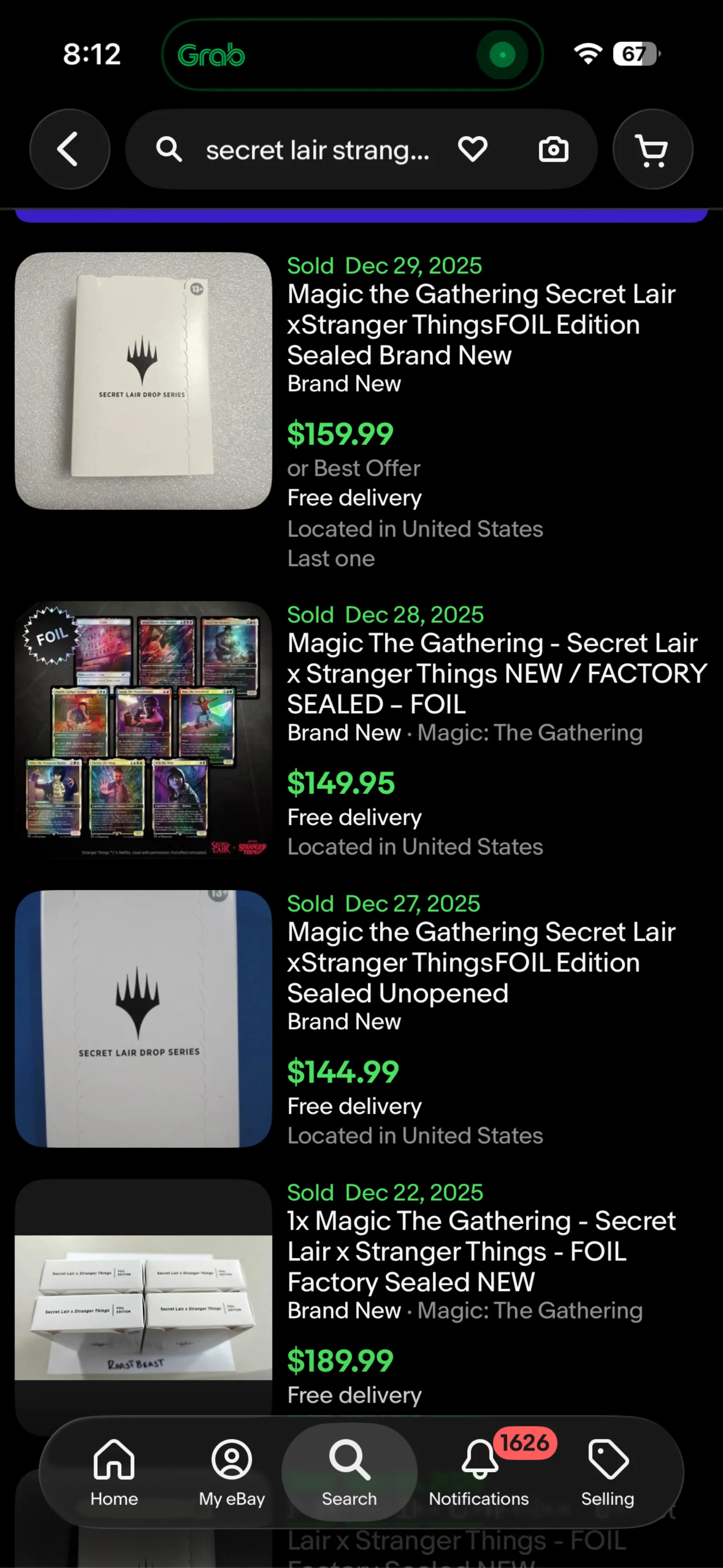Open the NEW / FACTORY SEALED listing title
The height and width of the screenshot is (1568, 723).
click(x=497, y=673)
